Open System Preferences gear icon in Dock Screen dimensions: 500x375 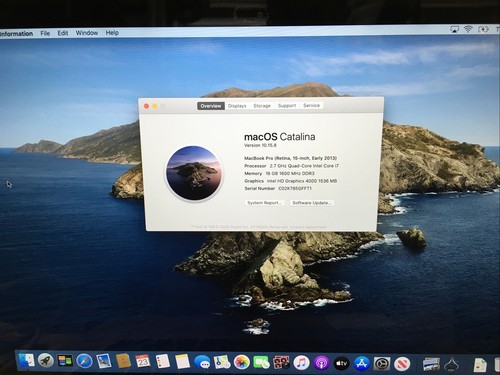382,364
